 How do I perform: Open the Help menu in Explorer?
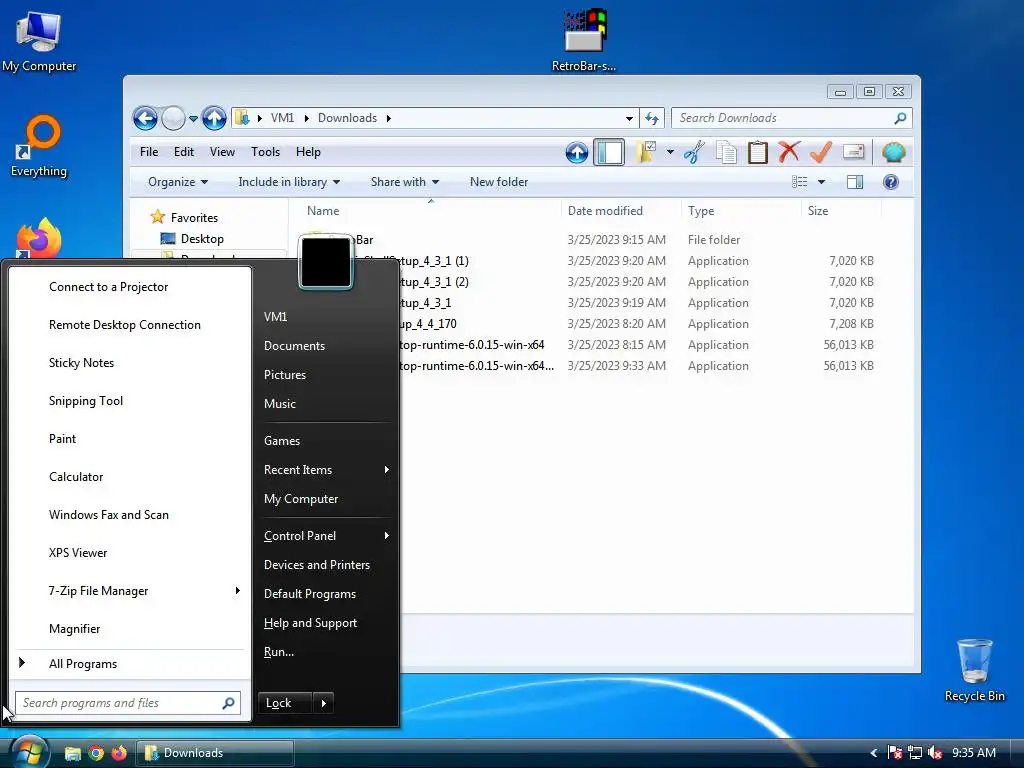pyautogui.click(x=308, y=152)
